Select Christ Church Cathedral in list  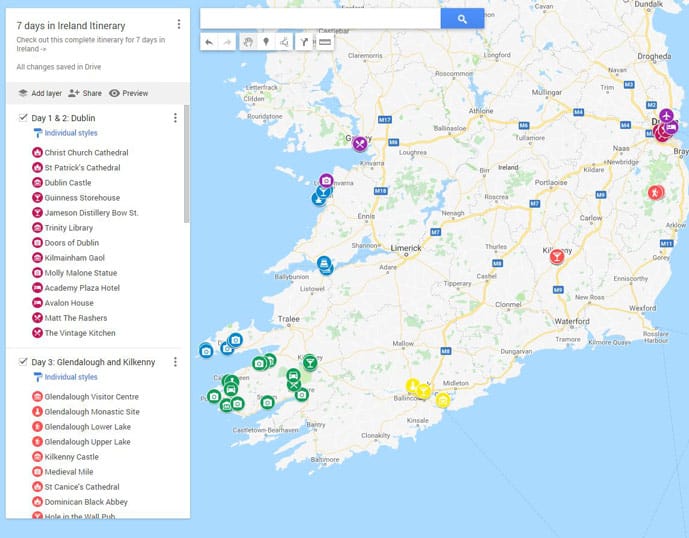pyautogui.click(x=80, y=153)
